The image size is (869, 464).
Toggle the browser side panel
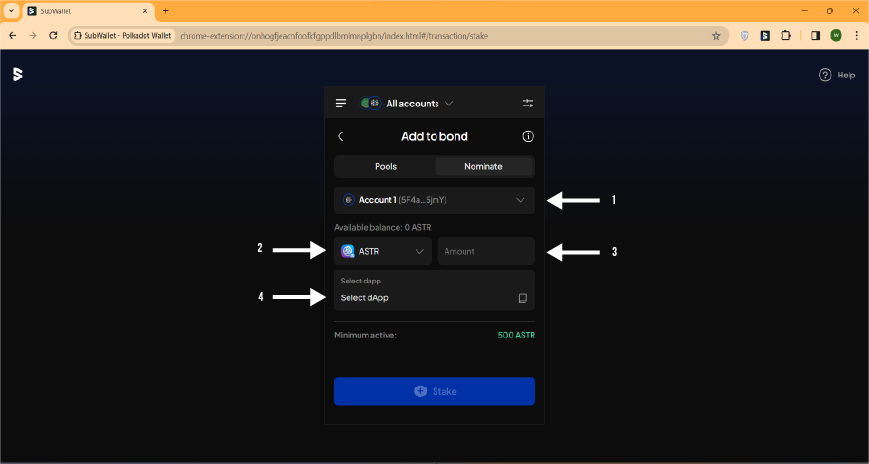(815, 35)
